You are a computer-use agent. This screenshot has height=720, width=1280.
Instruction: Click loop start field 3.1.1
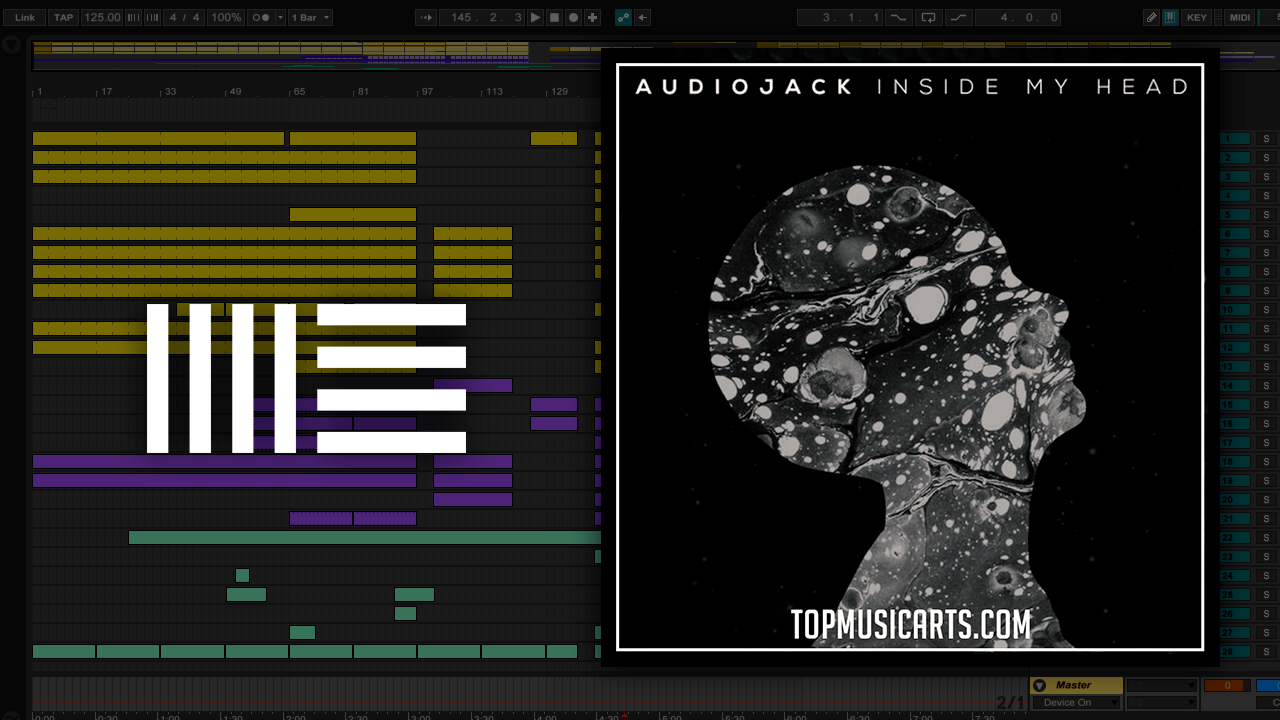(x=840, y=17)
